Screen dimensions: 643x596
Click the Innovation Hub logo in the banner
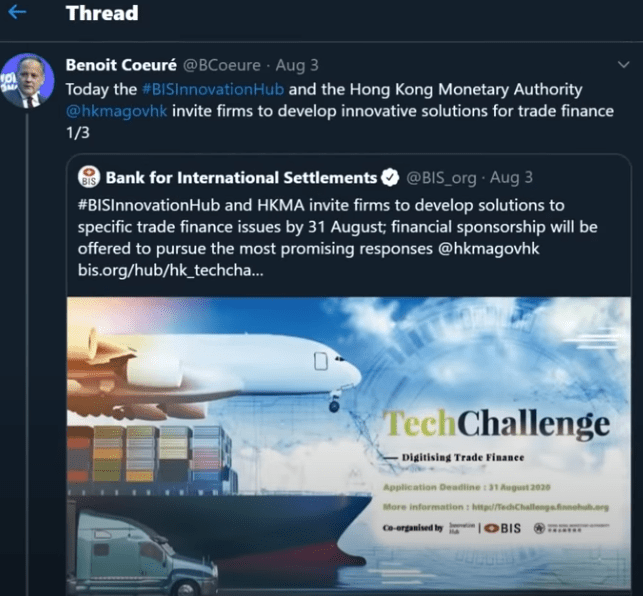tap(461, 527)
